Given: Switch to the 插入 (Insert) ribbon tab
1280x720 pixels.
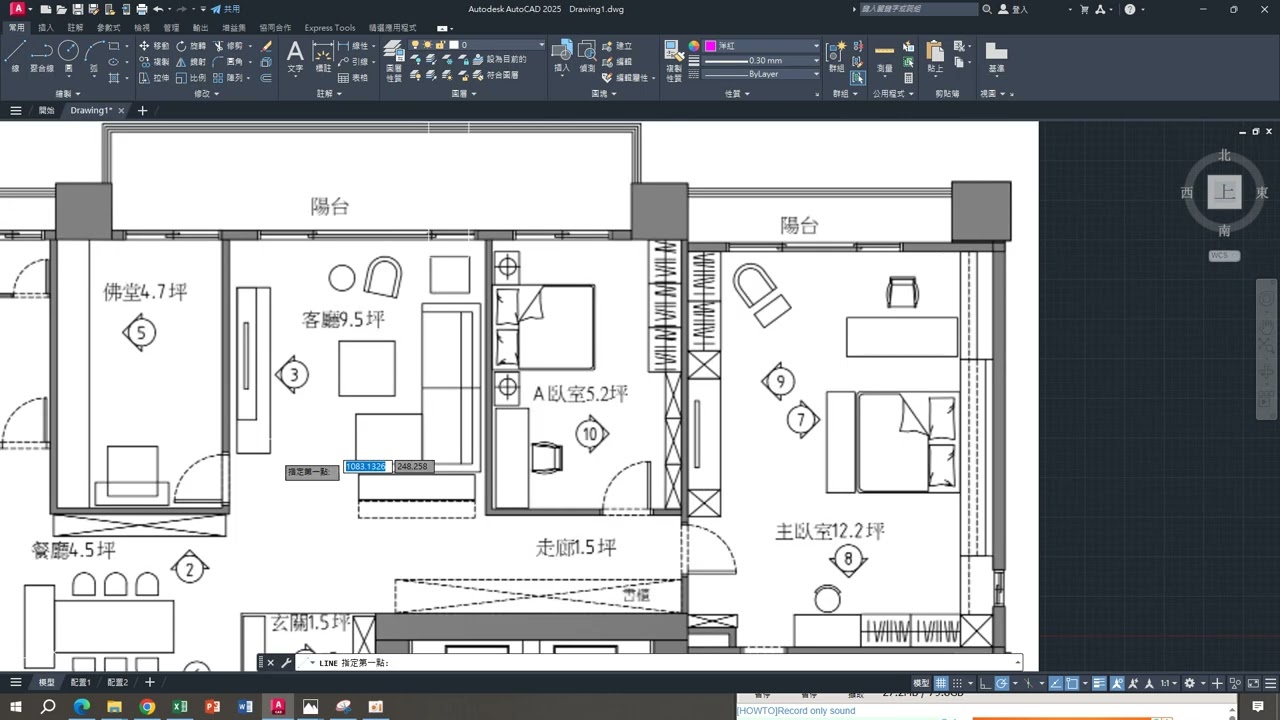Looking at the screenshot, I should point(46,28).
